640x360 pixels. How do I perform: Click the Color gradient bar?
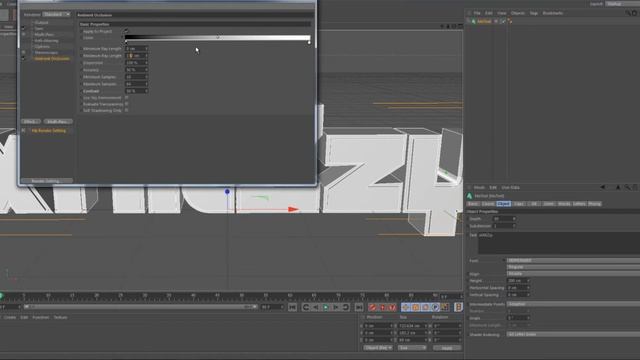[x=218, y=38]
